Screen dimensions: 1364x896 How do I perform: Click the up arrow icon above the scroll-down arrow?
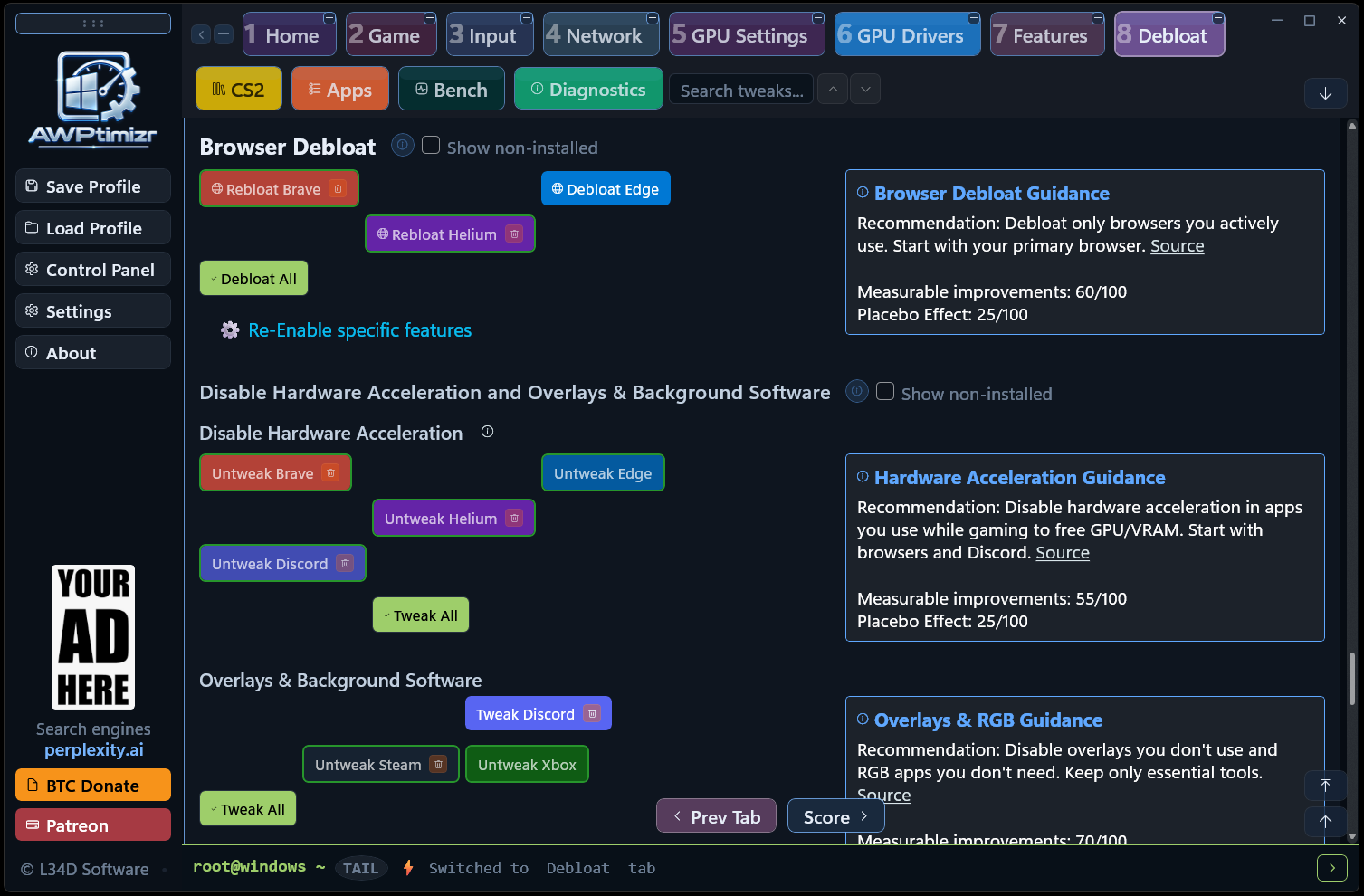click(x=1325, y=822)
